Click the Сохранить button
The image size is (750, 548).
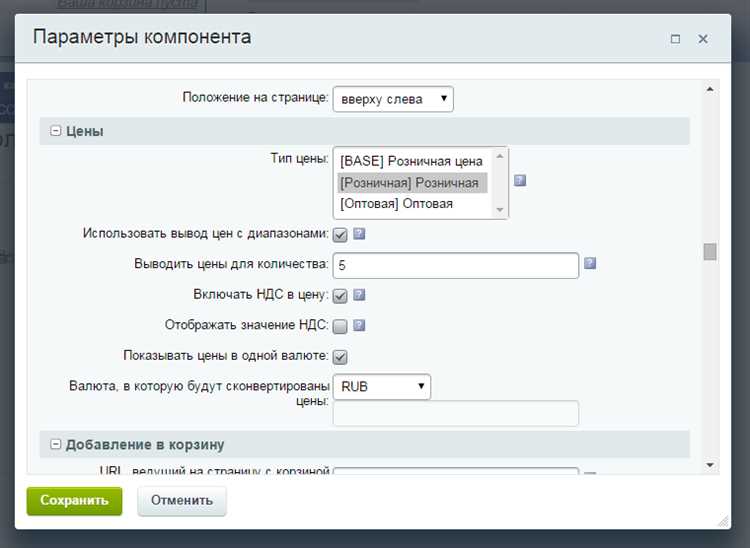click(x=74, y=501)
